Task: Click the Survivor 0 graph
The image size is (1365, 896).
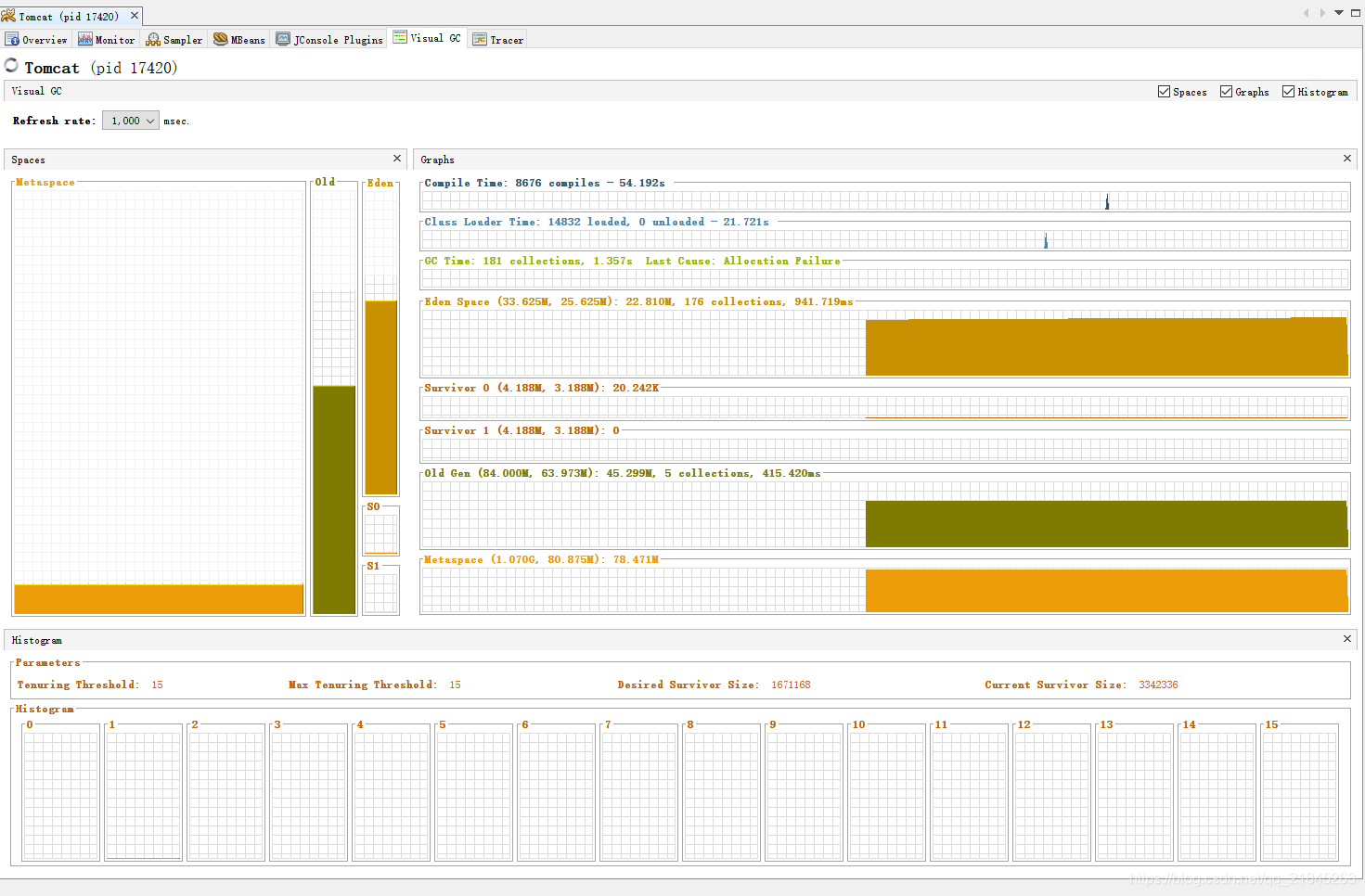Action: [x=885, y=407]
